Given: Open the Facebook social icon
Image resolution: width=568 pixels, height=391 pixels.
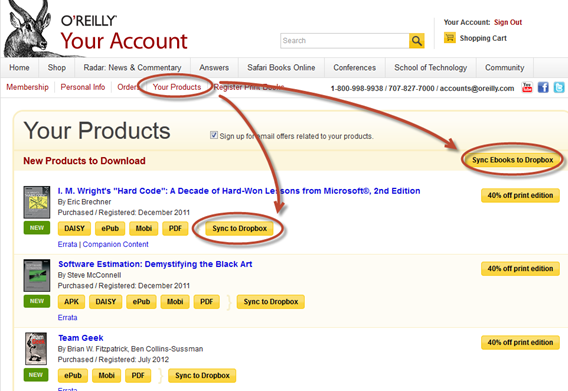Looking at the screenshot, I should click(x=543, y=87).
